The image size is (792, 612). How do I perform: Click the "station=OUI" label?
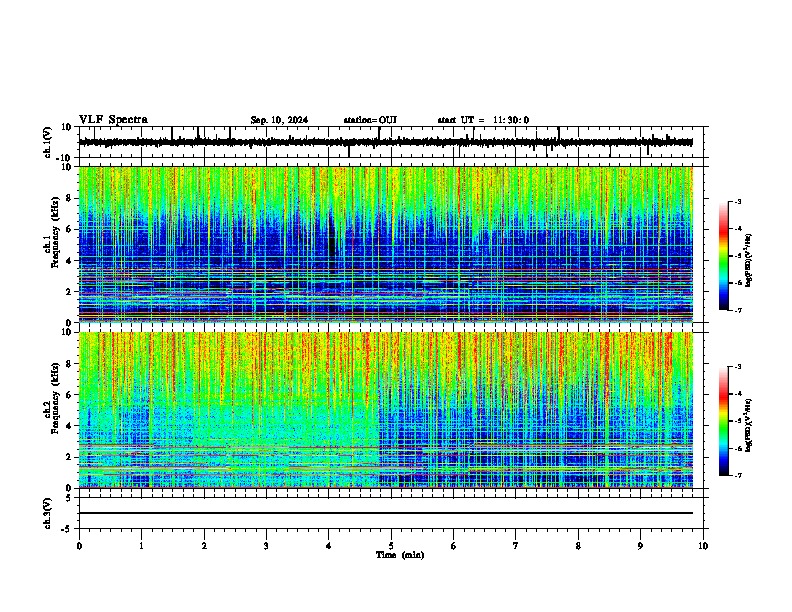(x=370, y=120)
